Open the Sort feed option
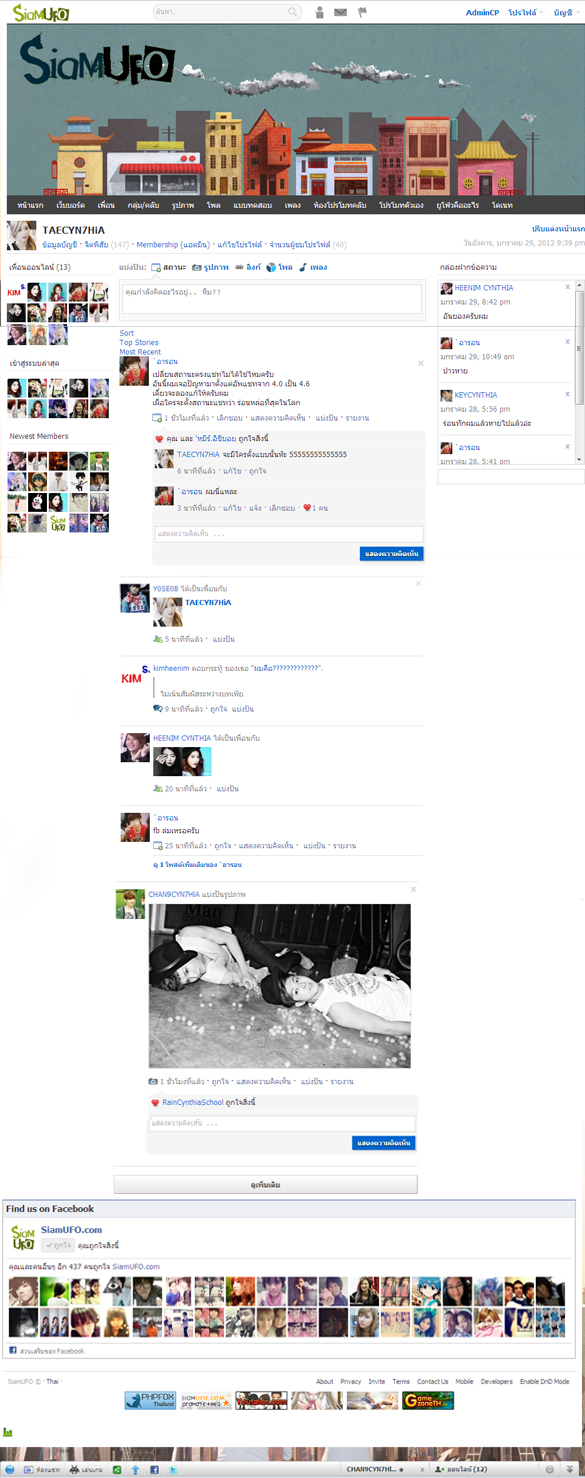585x1478 pixels. (127, 333)
